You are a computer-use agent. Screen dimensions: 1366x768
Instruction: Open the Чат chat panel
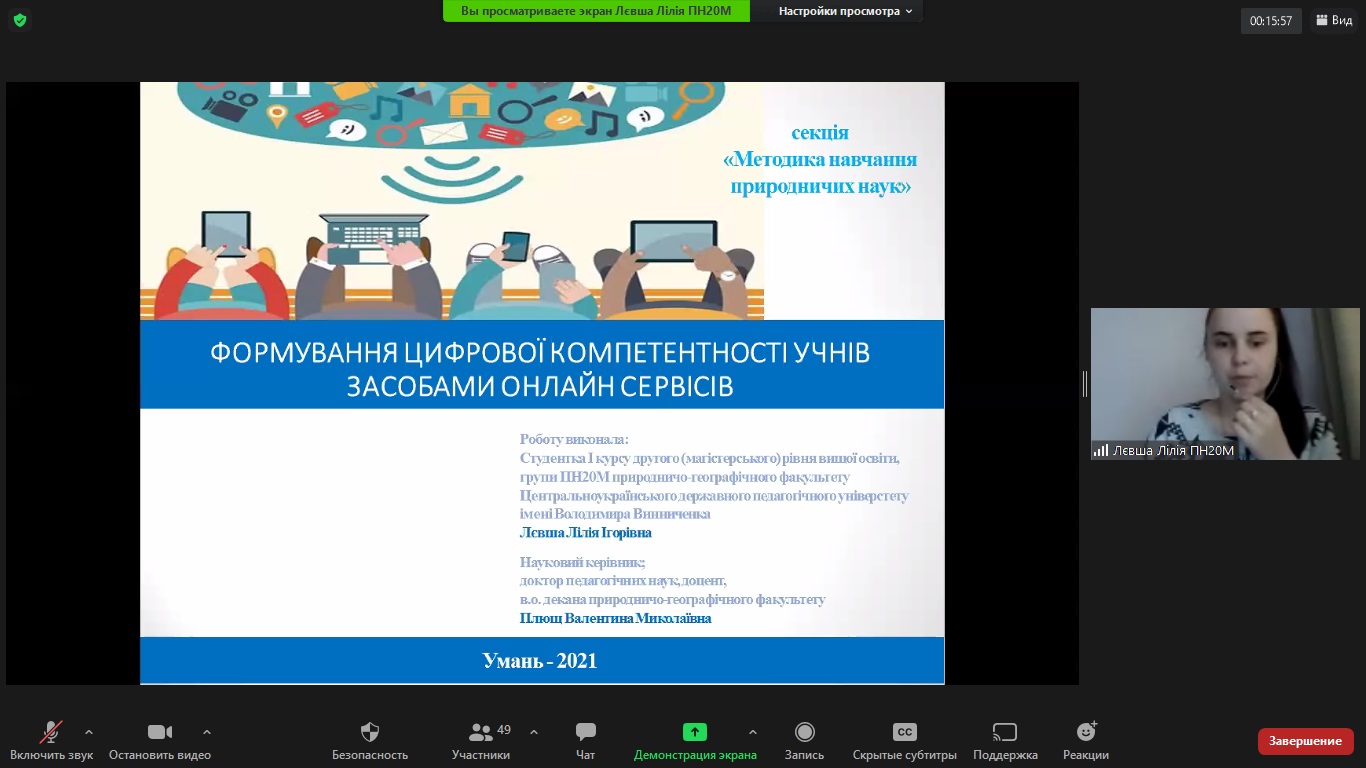586,732
